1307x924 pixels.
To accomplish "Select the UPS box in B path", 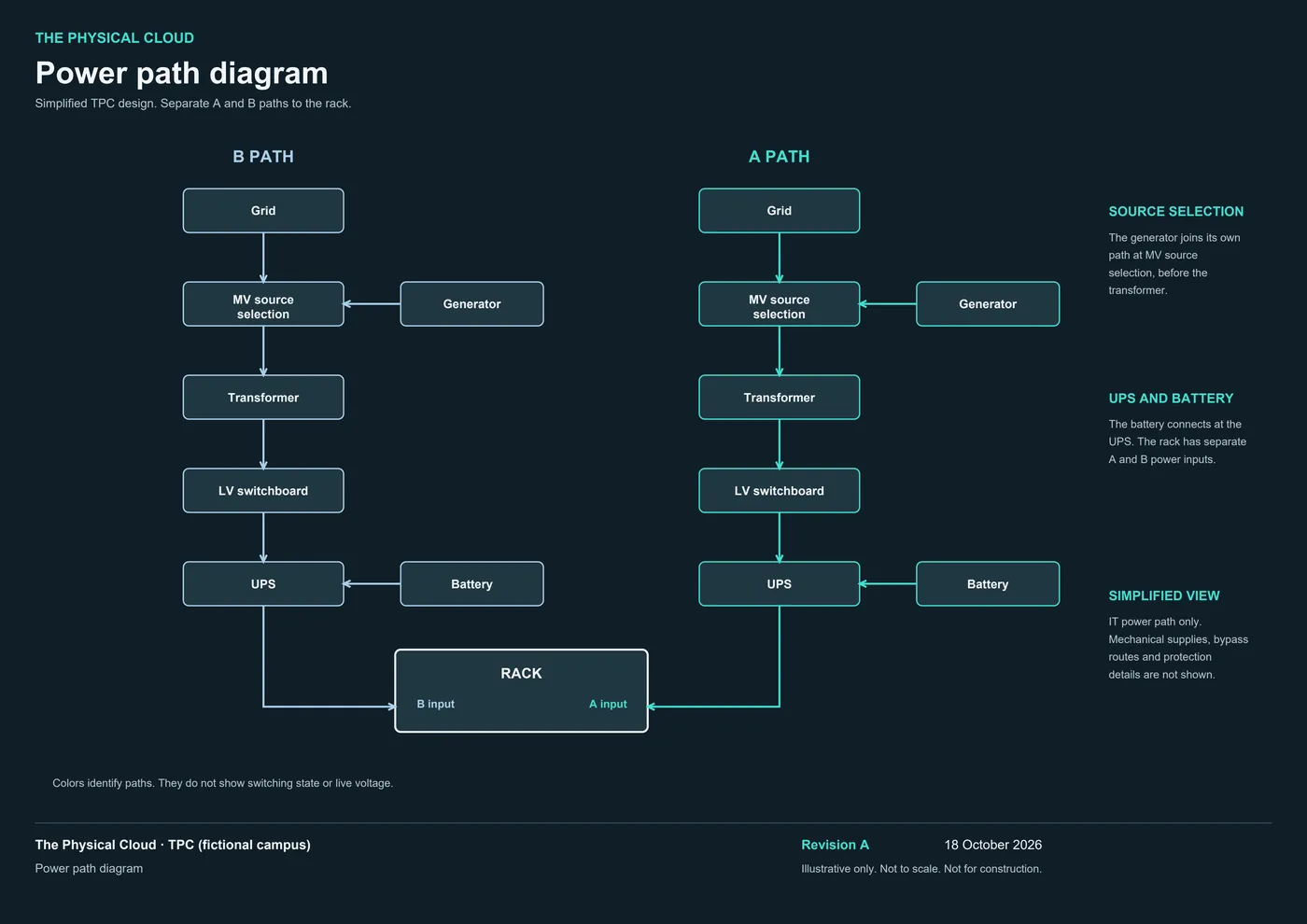I will (x=263, y=584).
